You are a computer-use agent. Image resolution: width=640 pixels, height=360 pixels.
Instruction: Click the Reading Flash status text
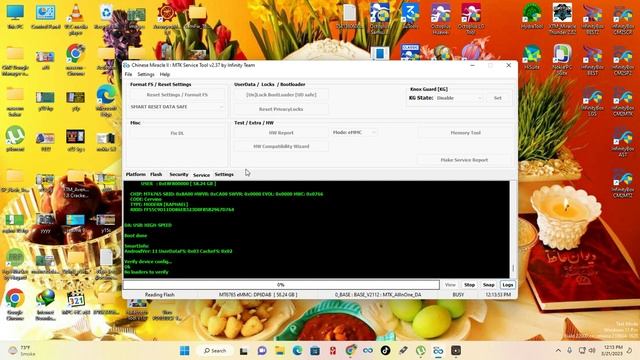[160, 294]
